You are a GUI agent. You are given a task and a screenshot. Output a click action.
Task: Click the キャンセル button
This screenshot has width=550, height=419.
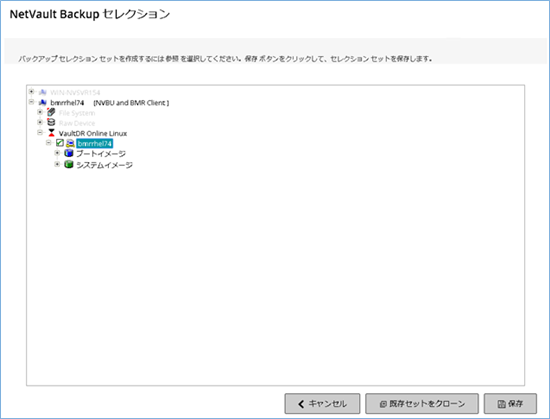(x=322, y=404)
